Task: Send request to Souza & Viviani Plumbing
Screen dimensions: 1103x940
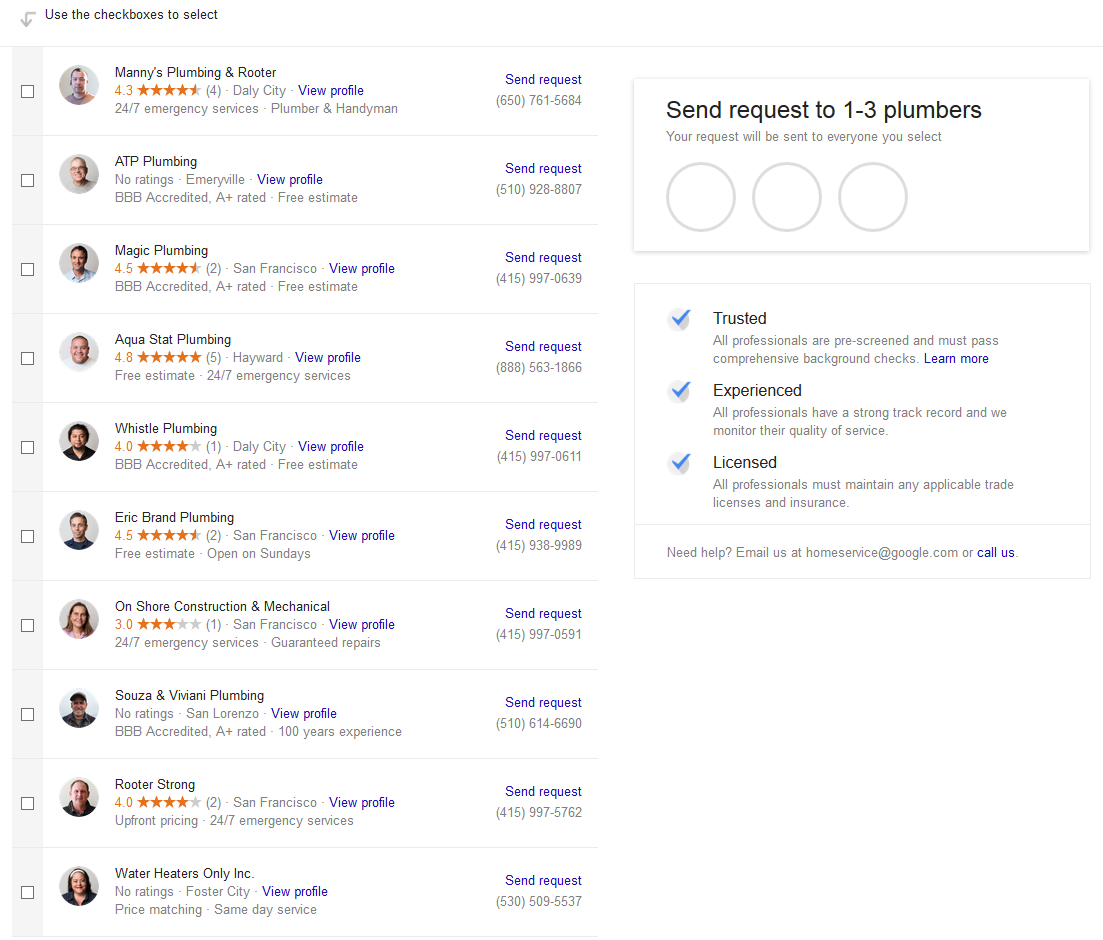Action: (x=543, y=703)
